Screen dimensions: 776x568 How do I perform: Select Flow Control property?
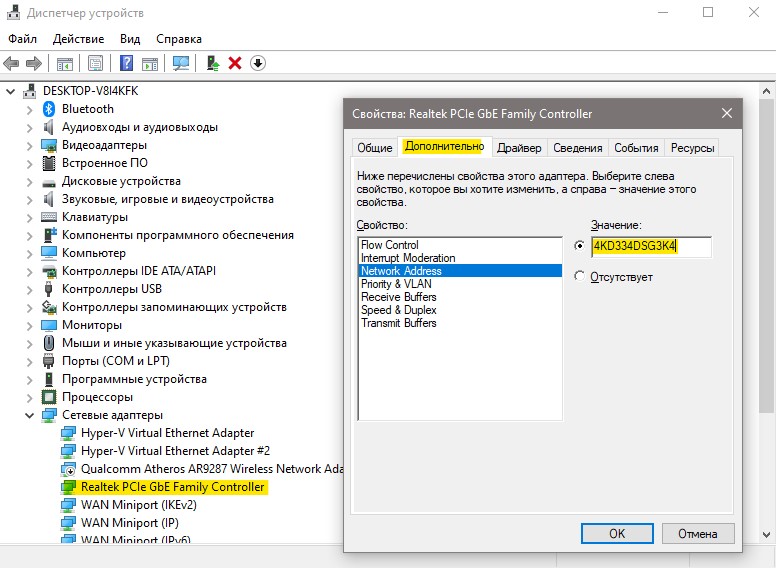(460, 245)
